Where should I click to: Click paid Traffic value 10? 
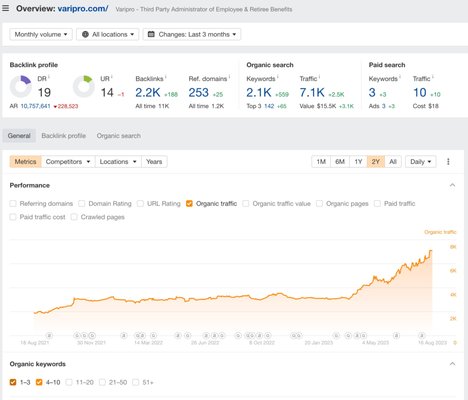click(x=420, y=92)
